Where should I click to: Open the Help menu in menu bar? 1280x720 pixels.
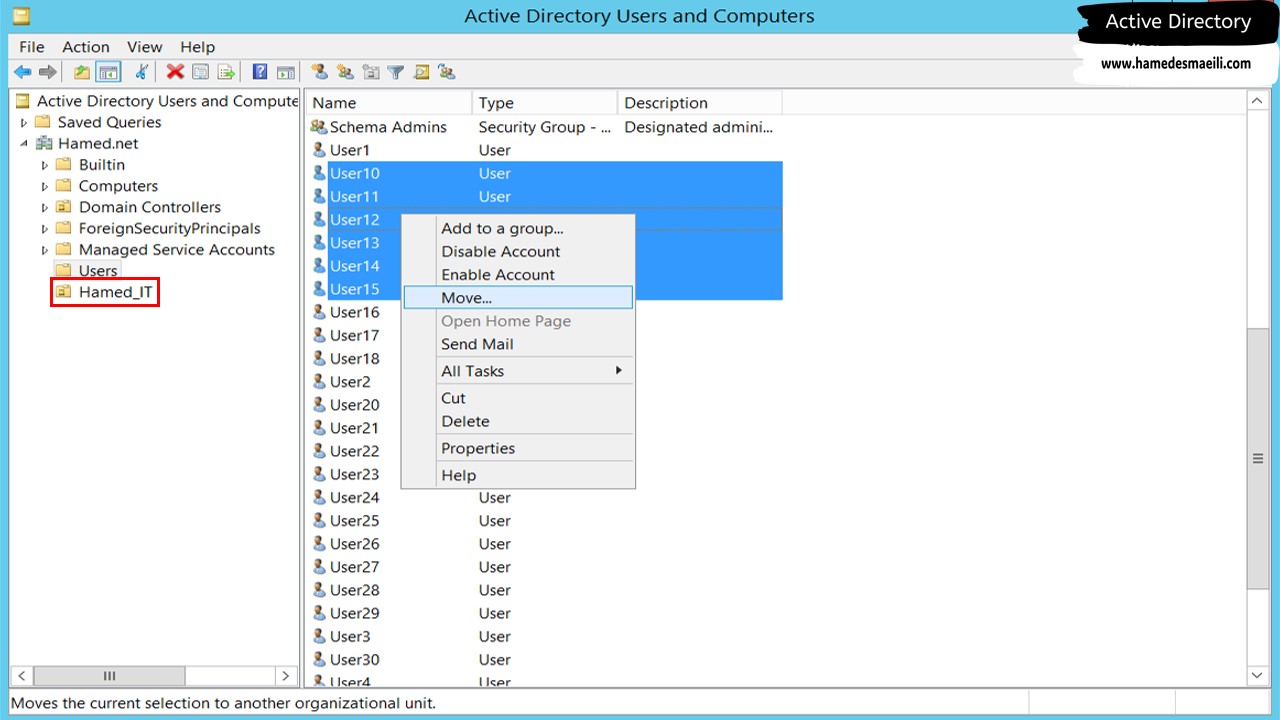pos(198,47)
